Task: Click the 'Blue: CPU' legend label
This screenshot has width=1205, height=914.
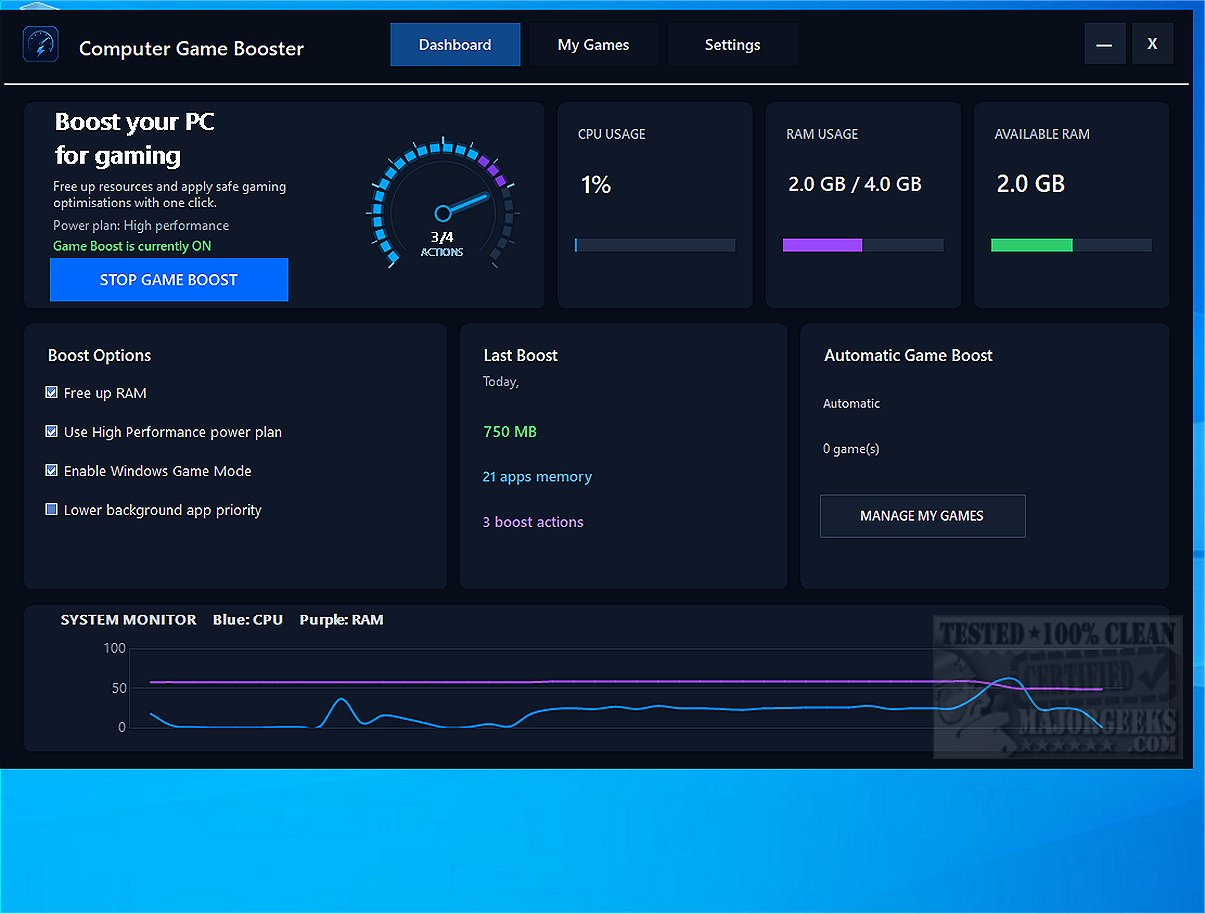Action: tap(248, 620)
